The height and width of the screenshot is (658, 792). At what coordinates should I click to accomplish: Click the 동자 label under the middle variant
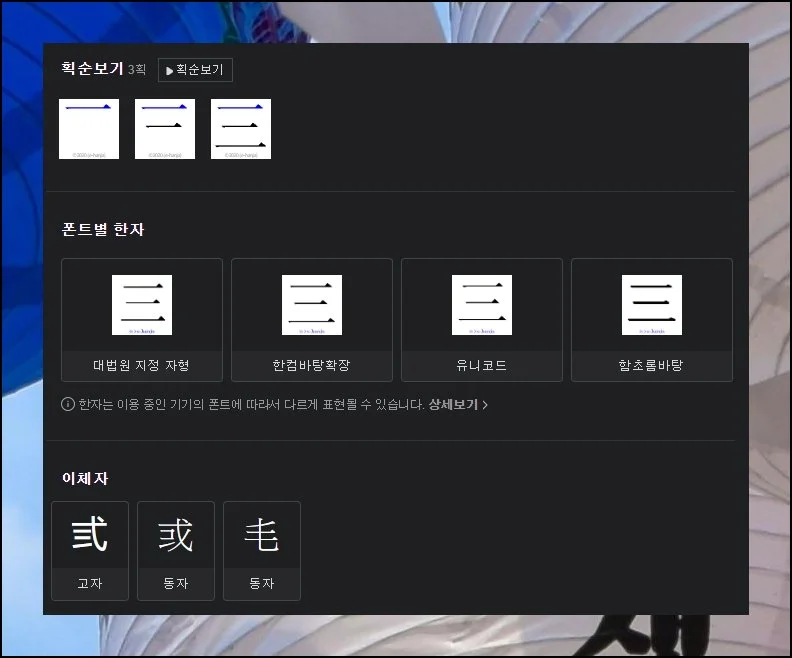point(176,583)
